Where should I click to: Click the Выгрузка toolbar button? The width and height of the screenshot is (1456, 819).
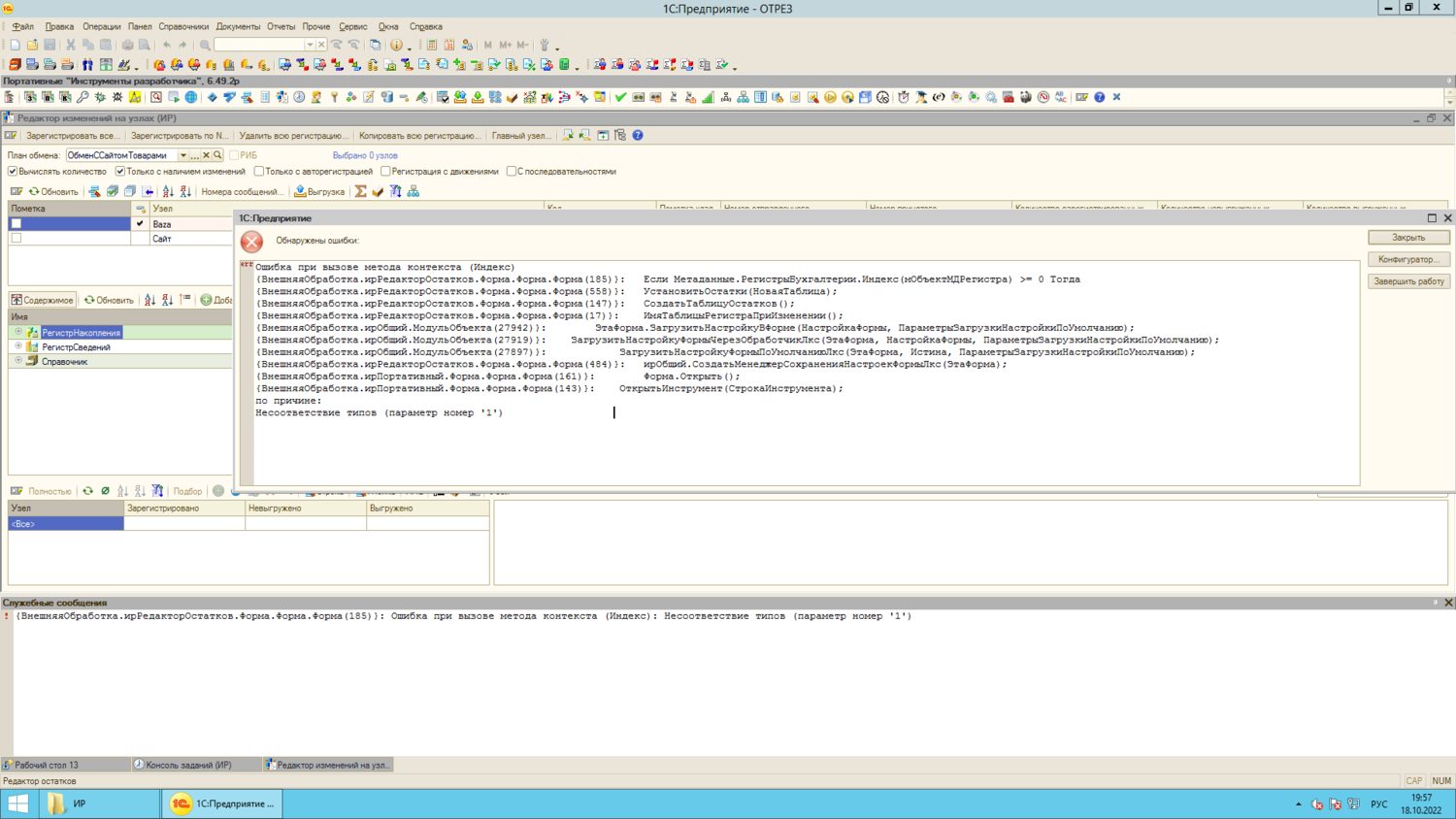click(x=319, y=192)
